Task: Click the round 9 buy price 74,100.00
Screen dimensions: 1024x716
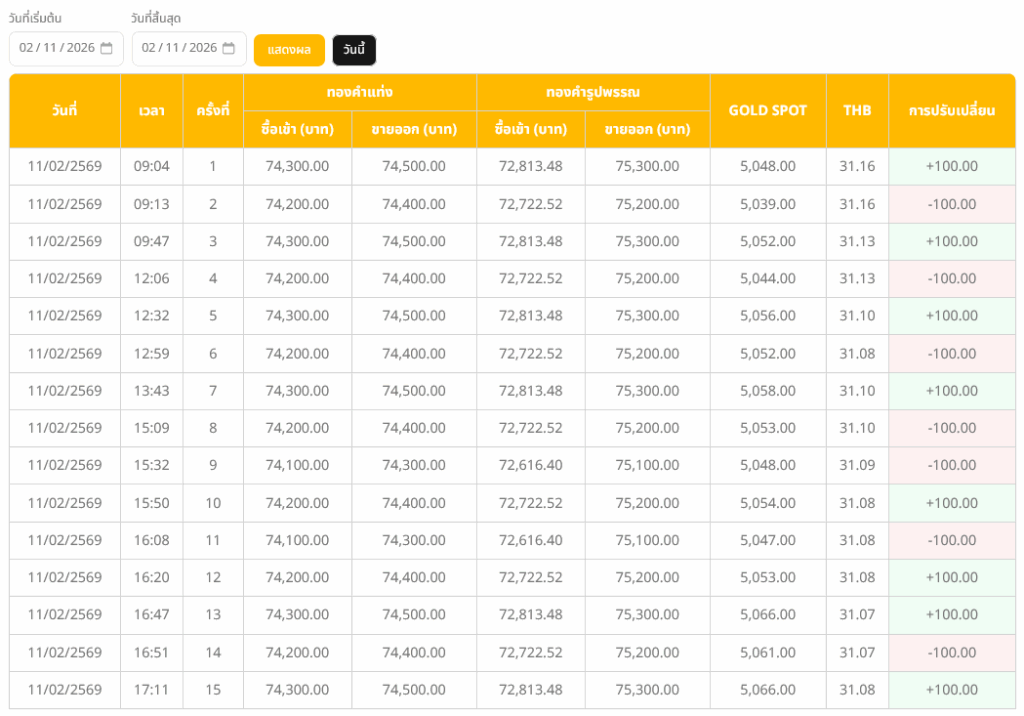Action: [x=297, y=465]
